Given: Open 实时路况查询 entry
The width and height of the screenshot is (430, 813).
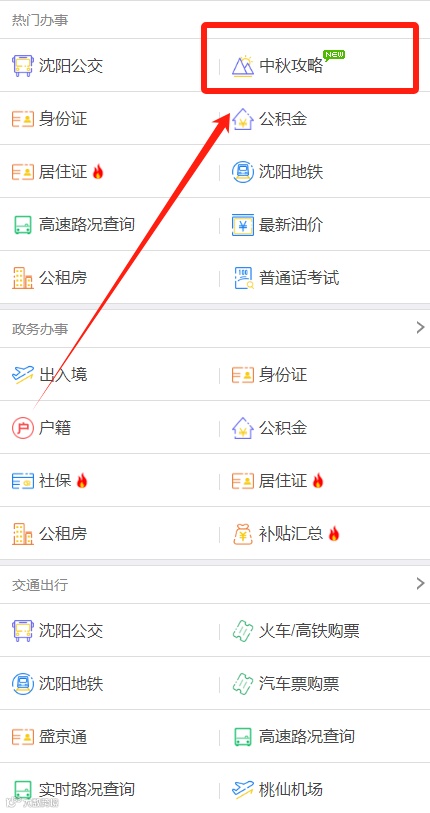Looking at the screenshot, I should click(x=74, y=790).
